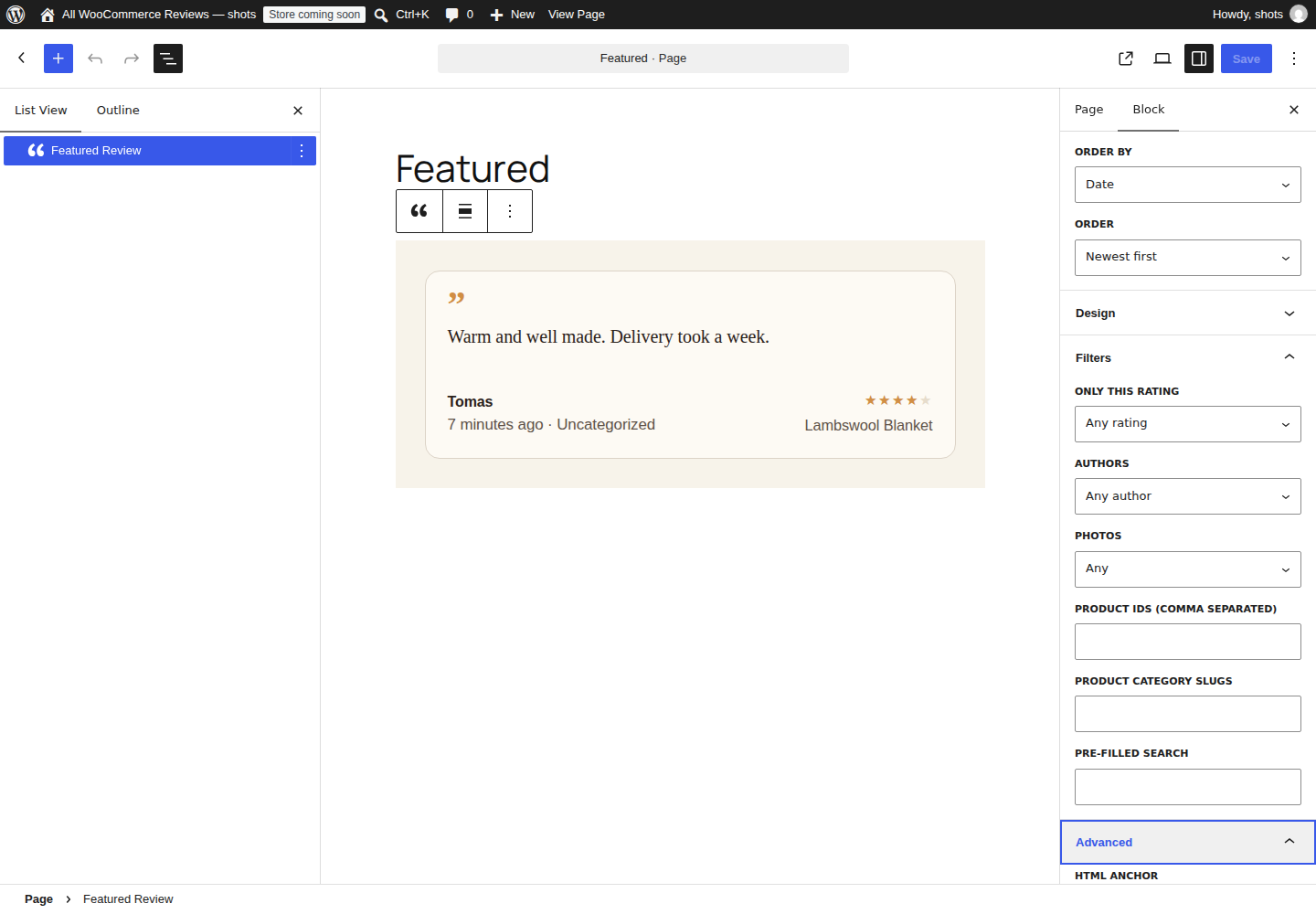Click the Ctrl+K command shortcut

coord(412,15)
